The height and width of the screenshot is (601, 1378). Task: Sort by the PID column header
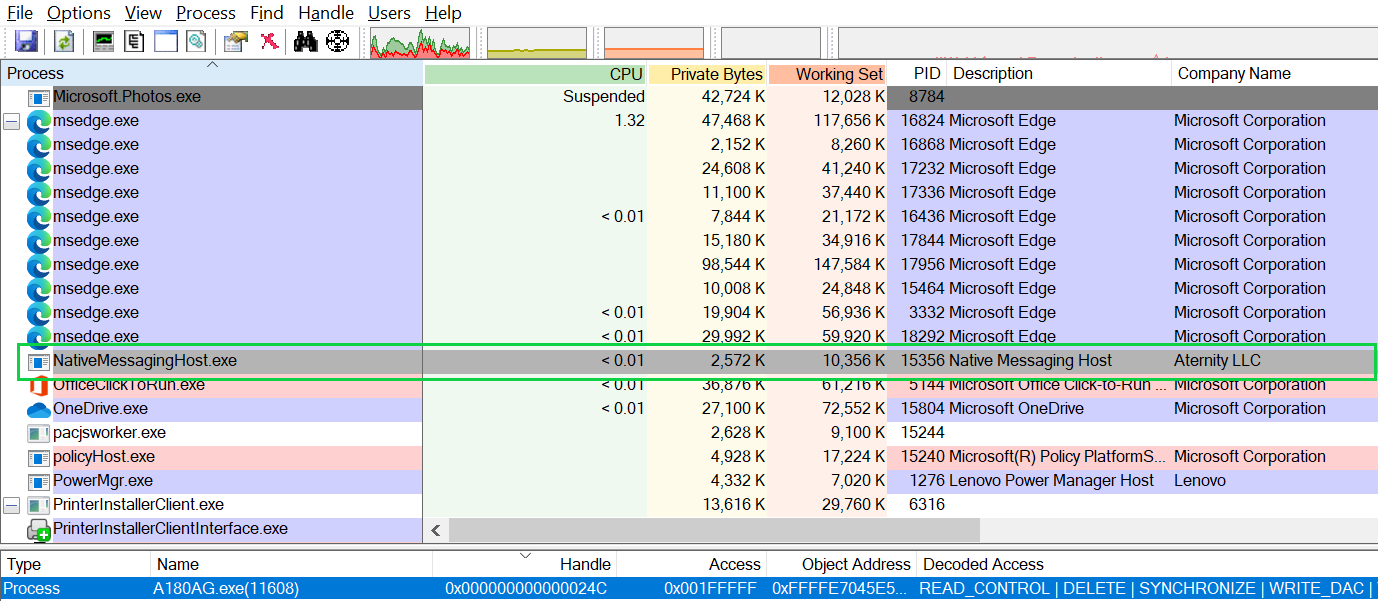point(917,74)
